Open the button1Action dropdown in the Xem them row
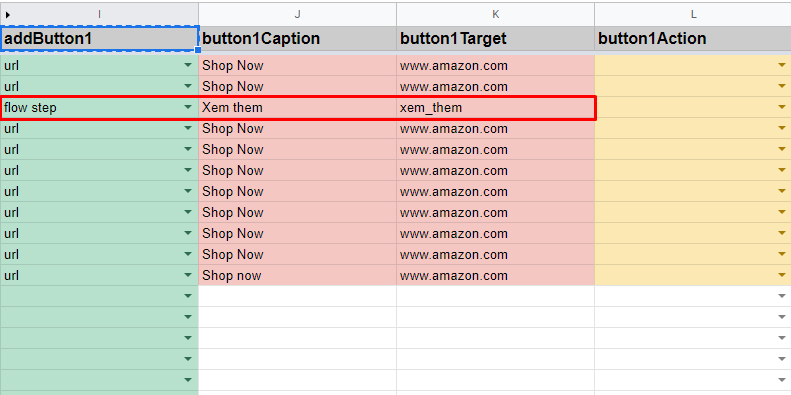The image size is (791, 395). (x=782, y=107)
